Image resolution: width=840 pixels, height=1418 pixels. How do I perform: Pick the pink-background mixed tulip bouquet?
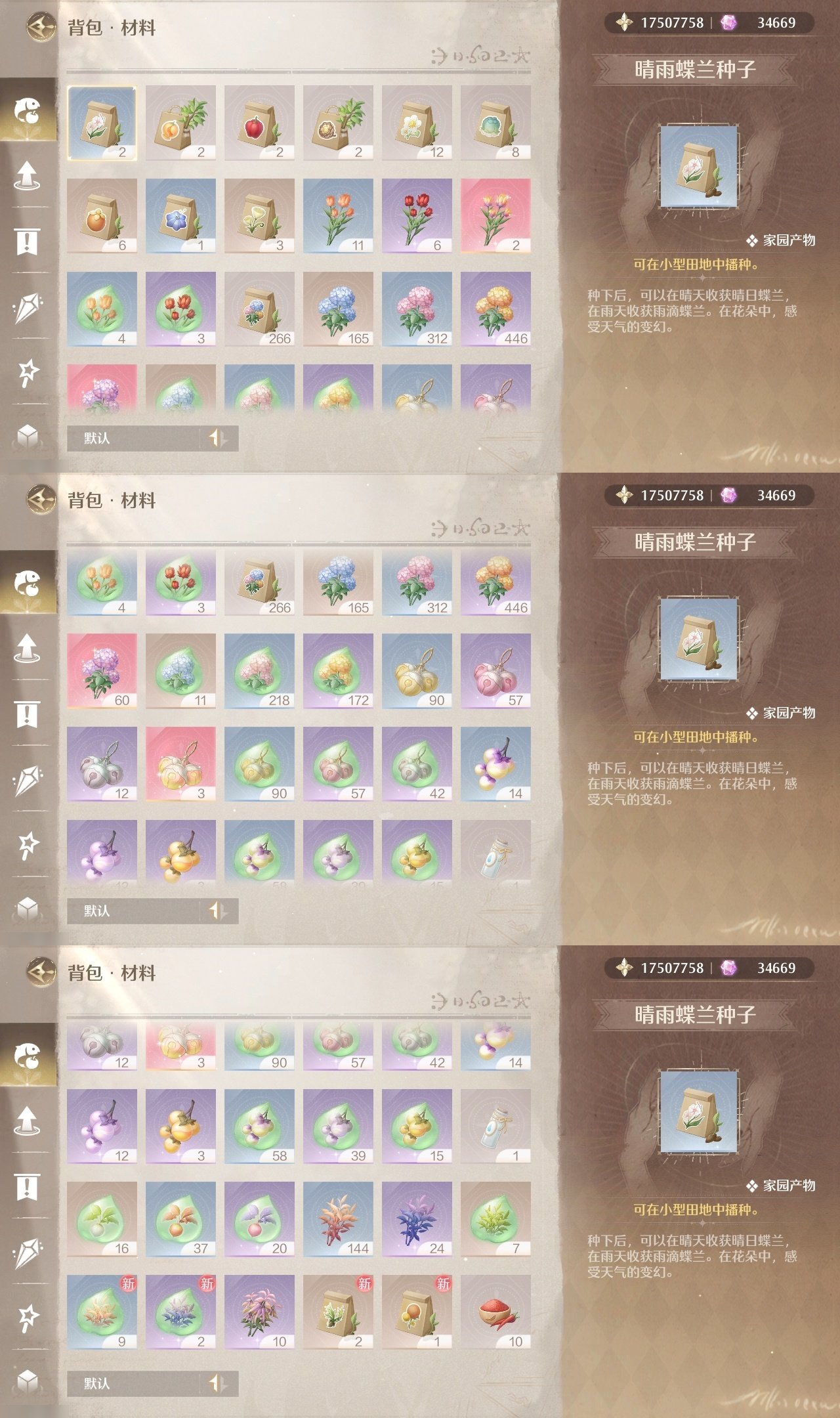pos(495,216)
